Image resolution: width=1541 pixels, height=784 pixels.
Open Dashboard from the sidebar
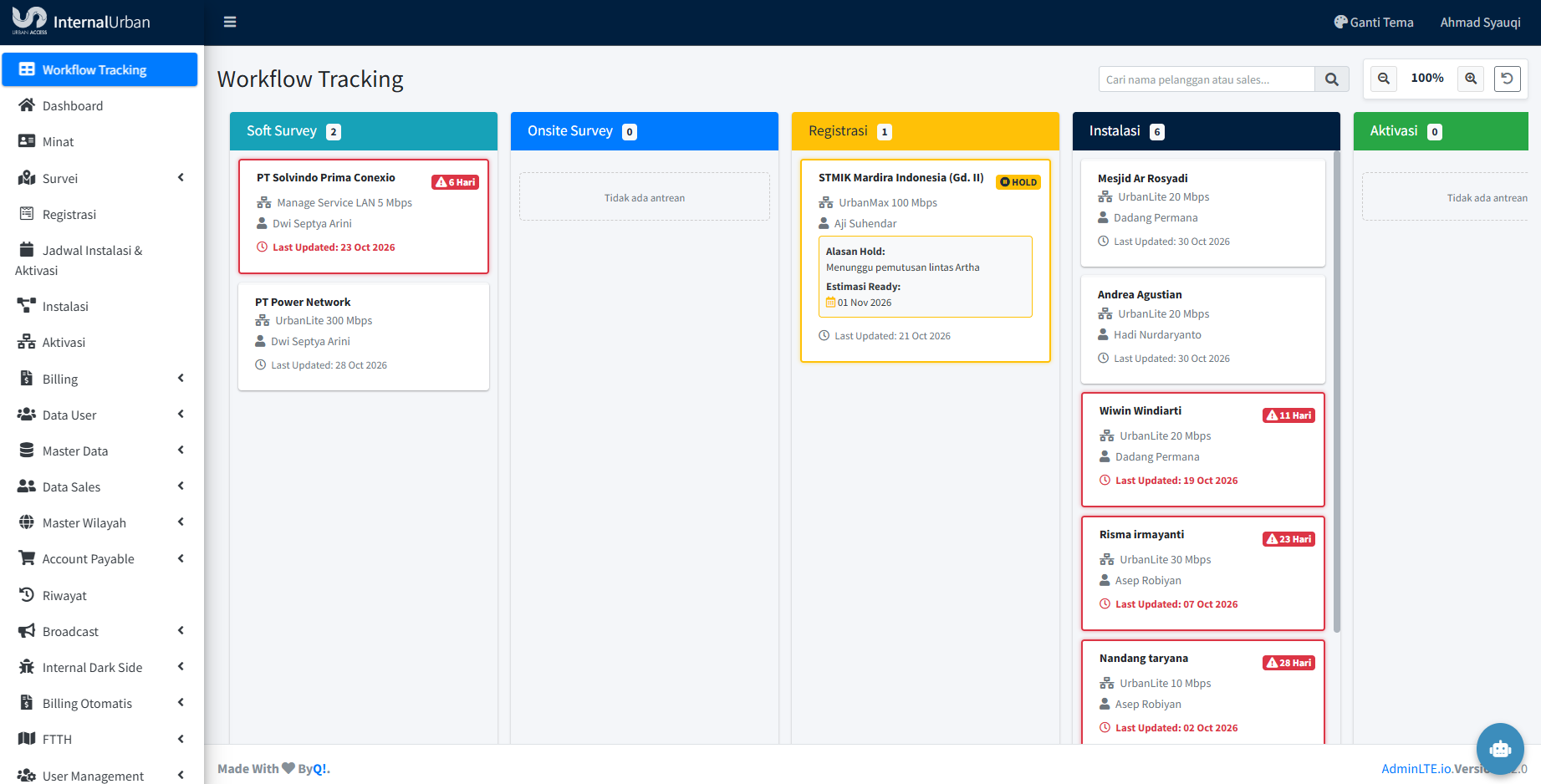click(x=100, y=105)
